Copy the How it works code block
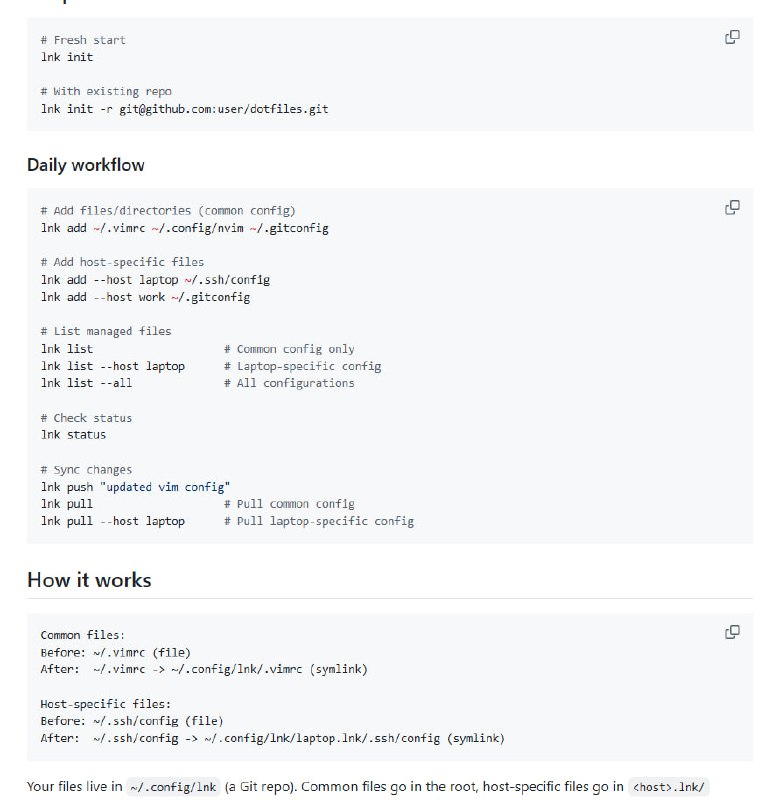771x800 pixels. 732,632
